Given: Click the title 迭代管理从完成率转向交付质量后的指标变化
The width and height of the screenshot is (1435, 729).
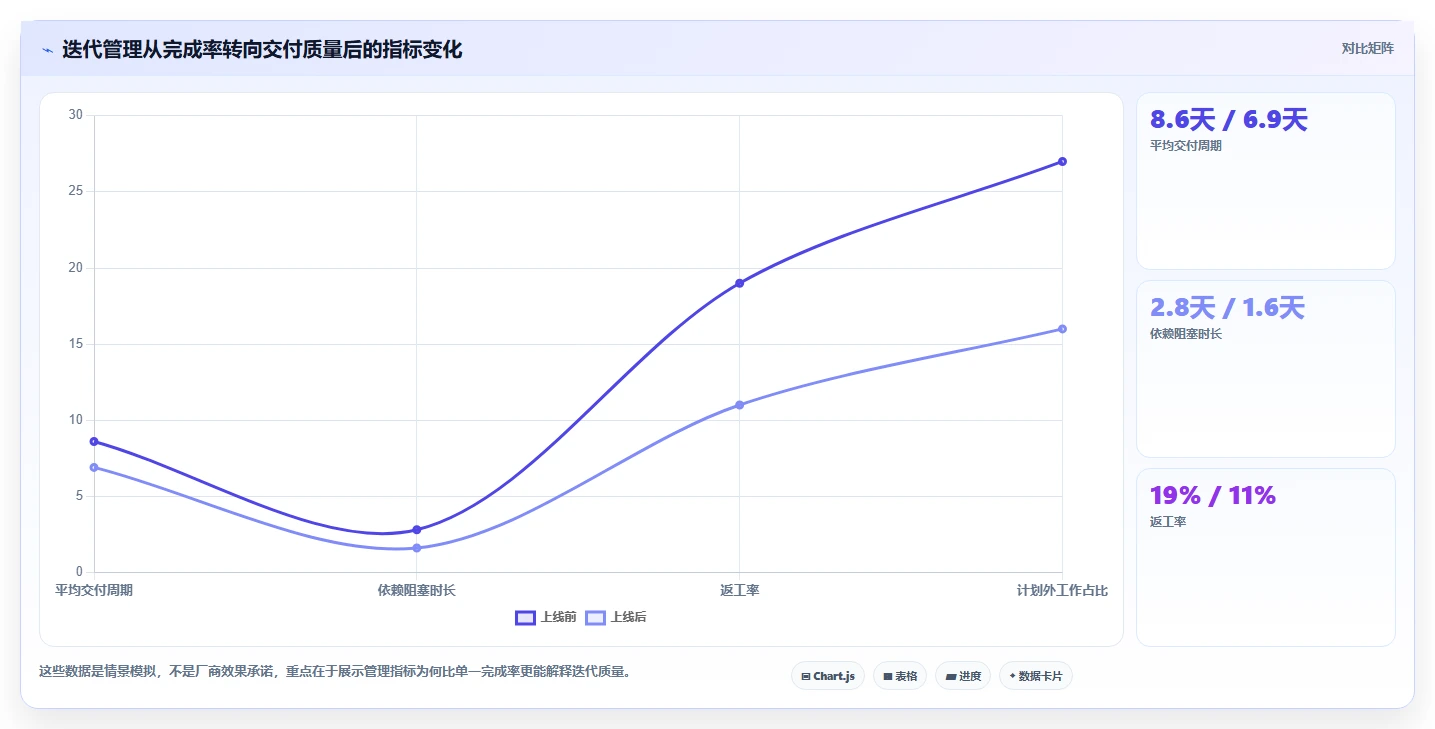Looking at the screenshot, I should click(262, 50).
